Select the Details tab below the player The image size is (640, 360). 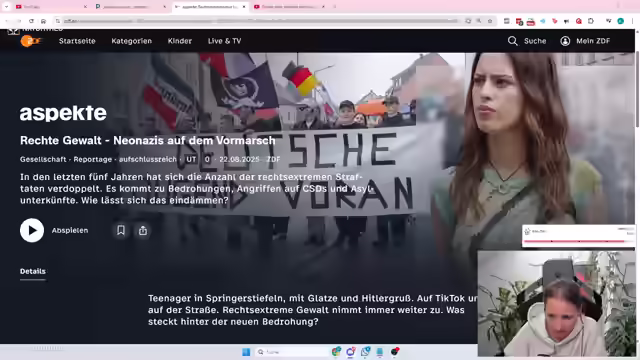click(33, 271)
